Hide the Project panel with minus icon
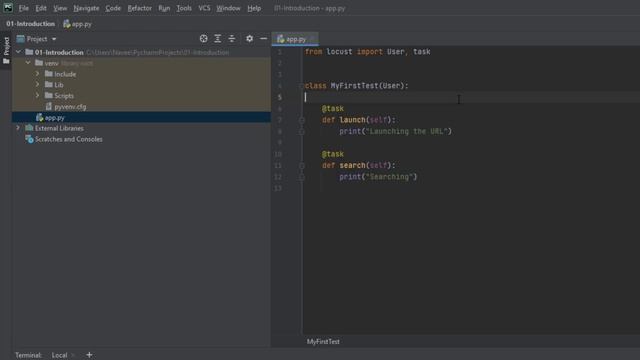This screenshot has width=640, height=360. (x=263, y=39)
